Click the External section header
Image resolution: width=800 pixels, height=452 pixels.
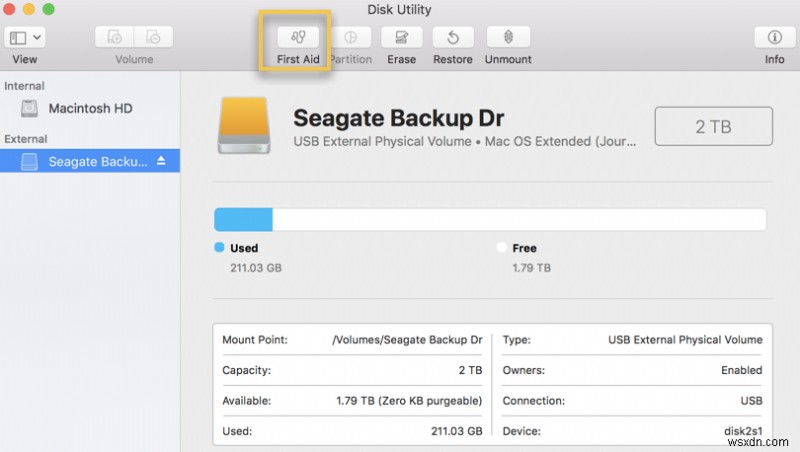pos(26,139)
